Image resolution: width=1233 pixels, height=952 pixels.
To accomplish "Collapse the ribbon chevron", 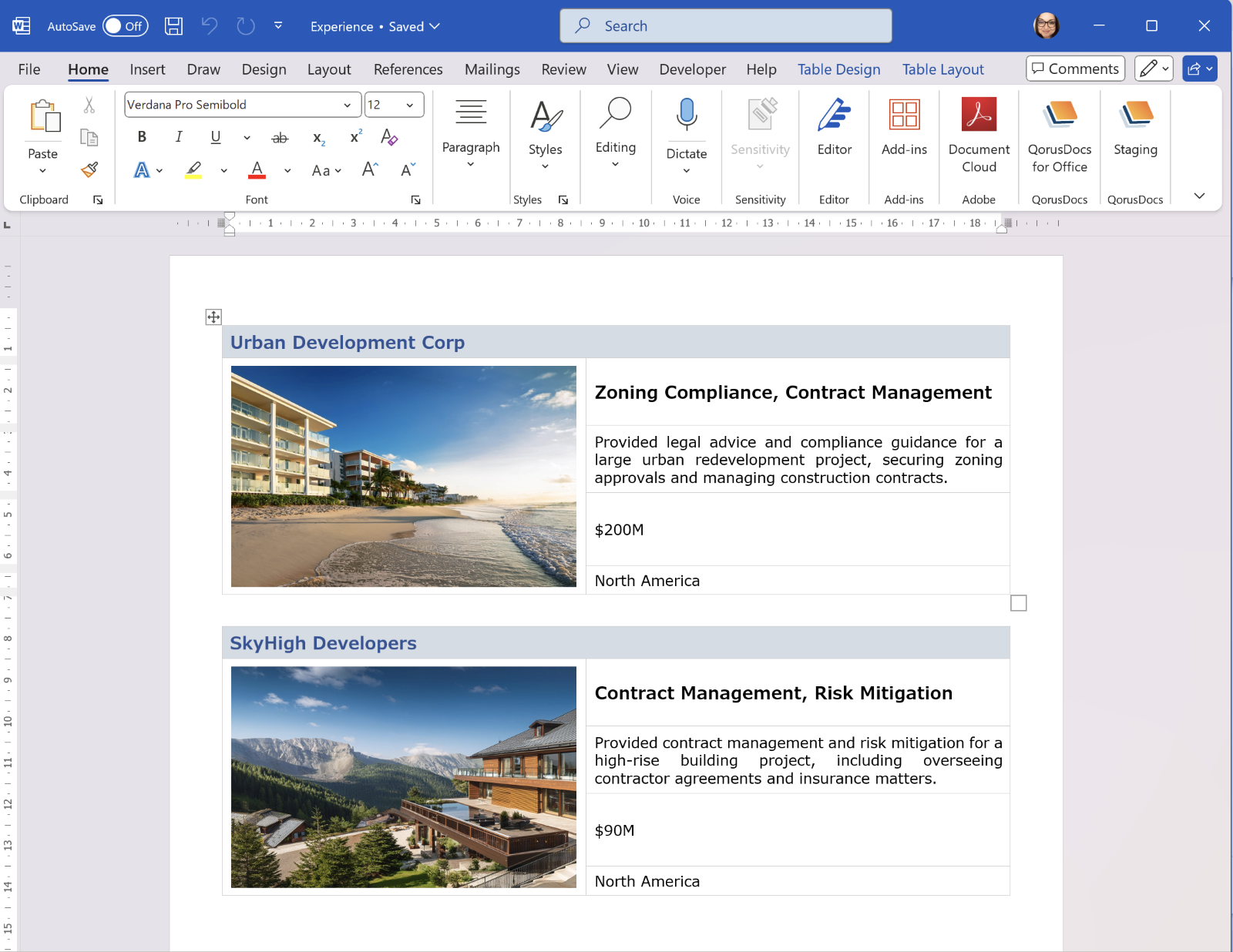I will 1199,196.
